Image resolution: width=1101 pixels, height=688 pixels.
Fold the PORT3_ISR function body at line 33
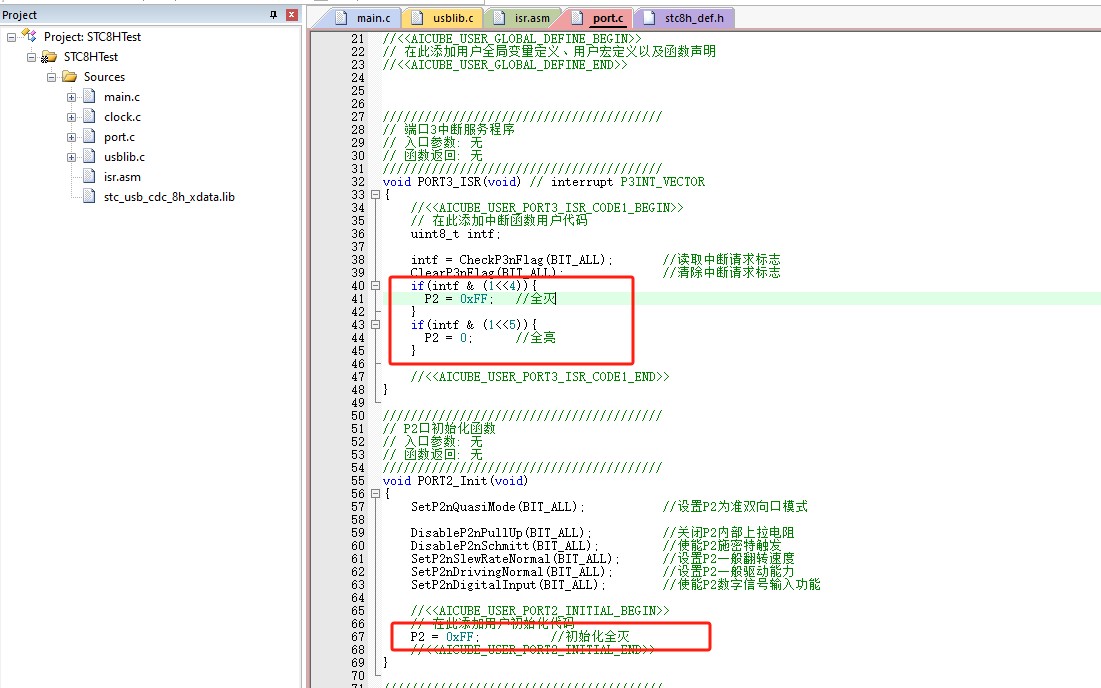375,195
